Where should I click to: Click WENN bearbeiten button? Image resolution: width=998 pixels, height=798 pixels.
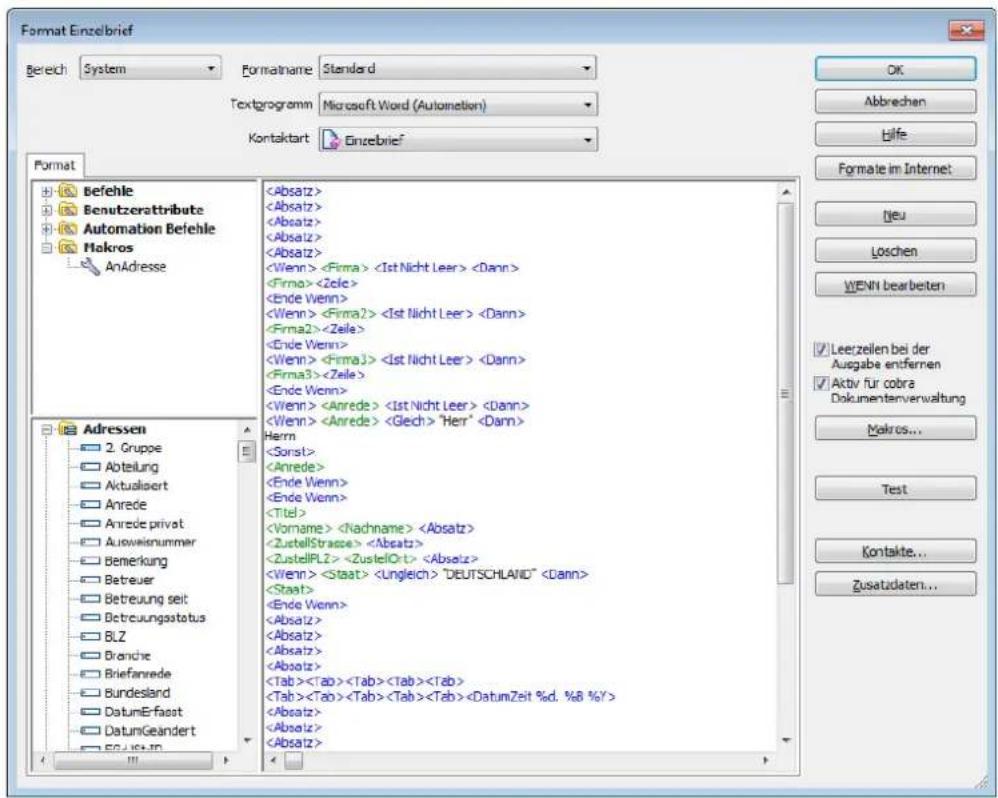click(895, 286)
